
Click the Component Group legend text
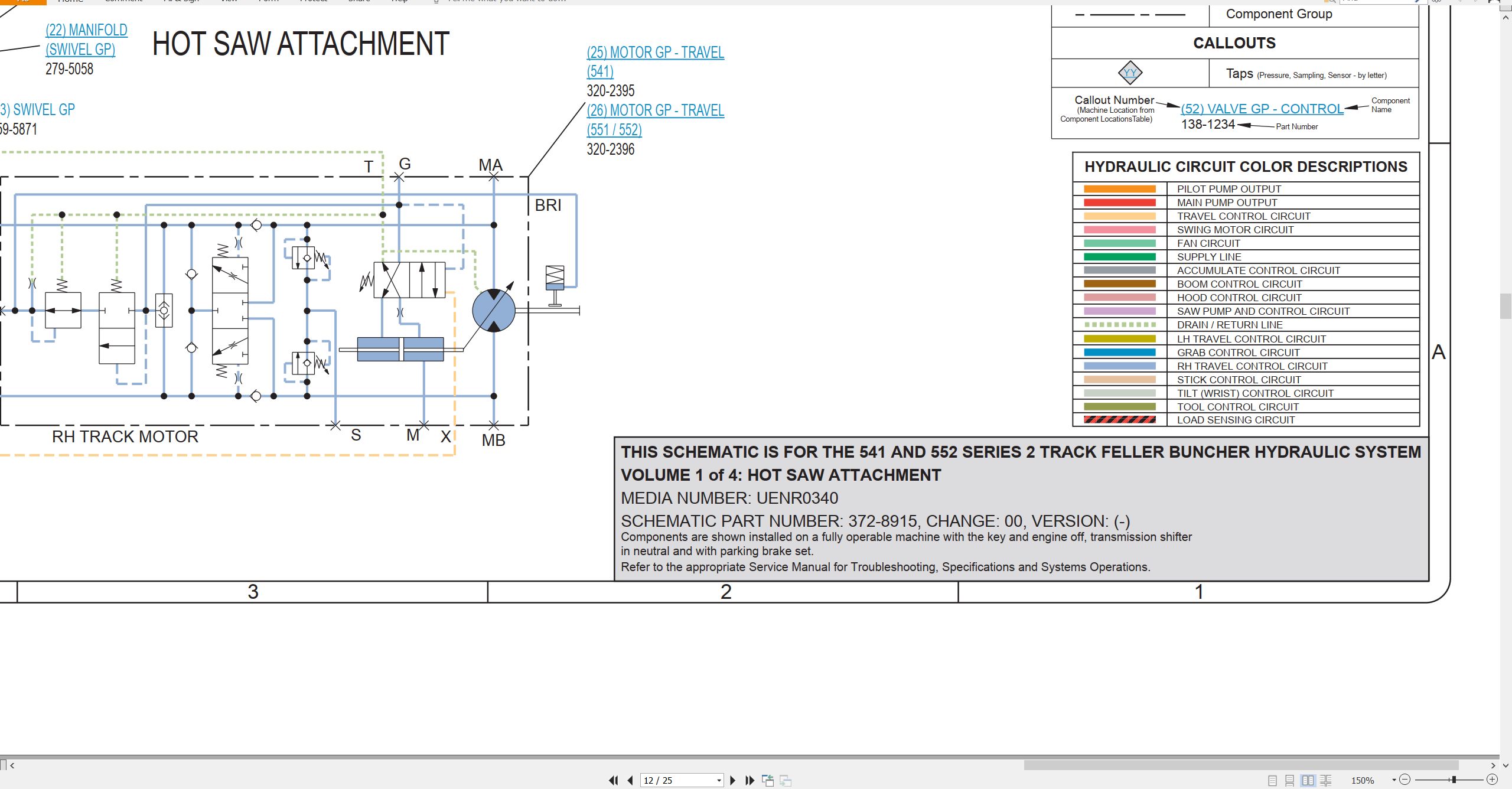click(1279, 14)
